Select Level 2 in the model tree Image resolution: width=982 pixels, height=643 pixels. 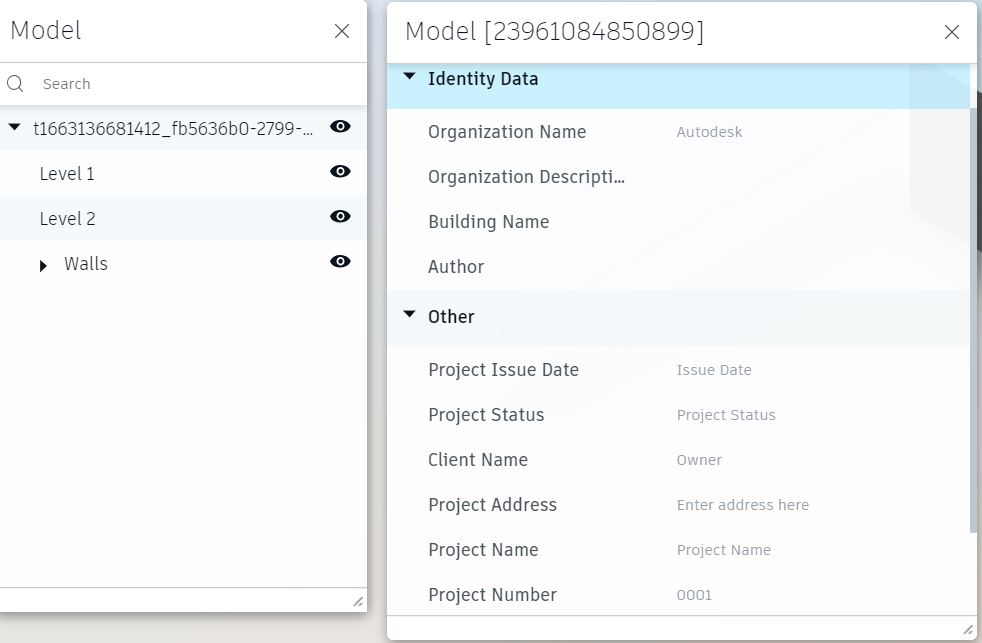coord(67,219)
